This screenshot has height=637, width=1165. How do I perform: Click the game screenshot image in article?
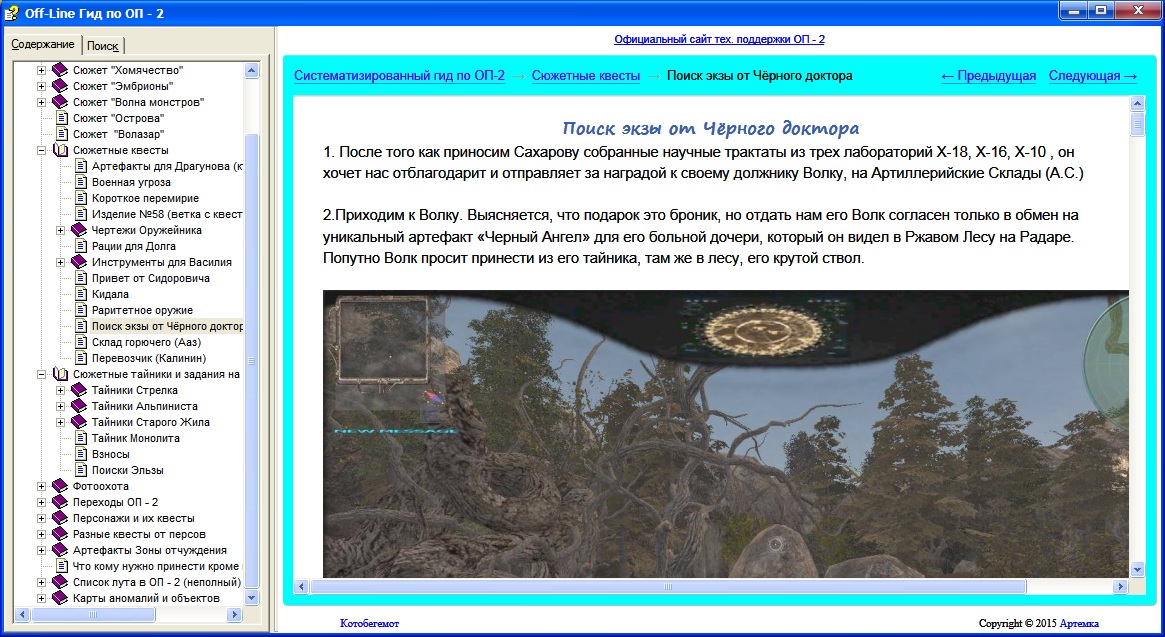point(726,434)
